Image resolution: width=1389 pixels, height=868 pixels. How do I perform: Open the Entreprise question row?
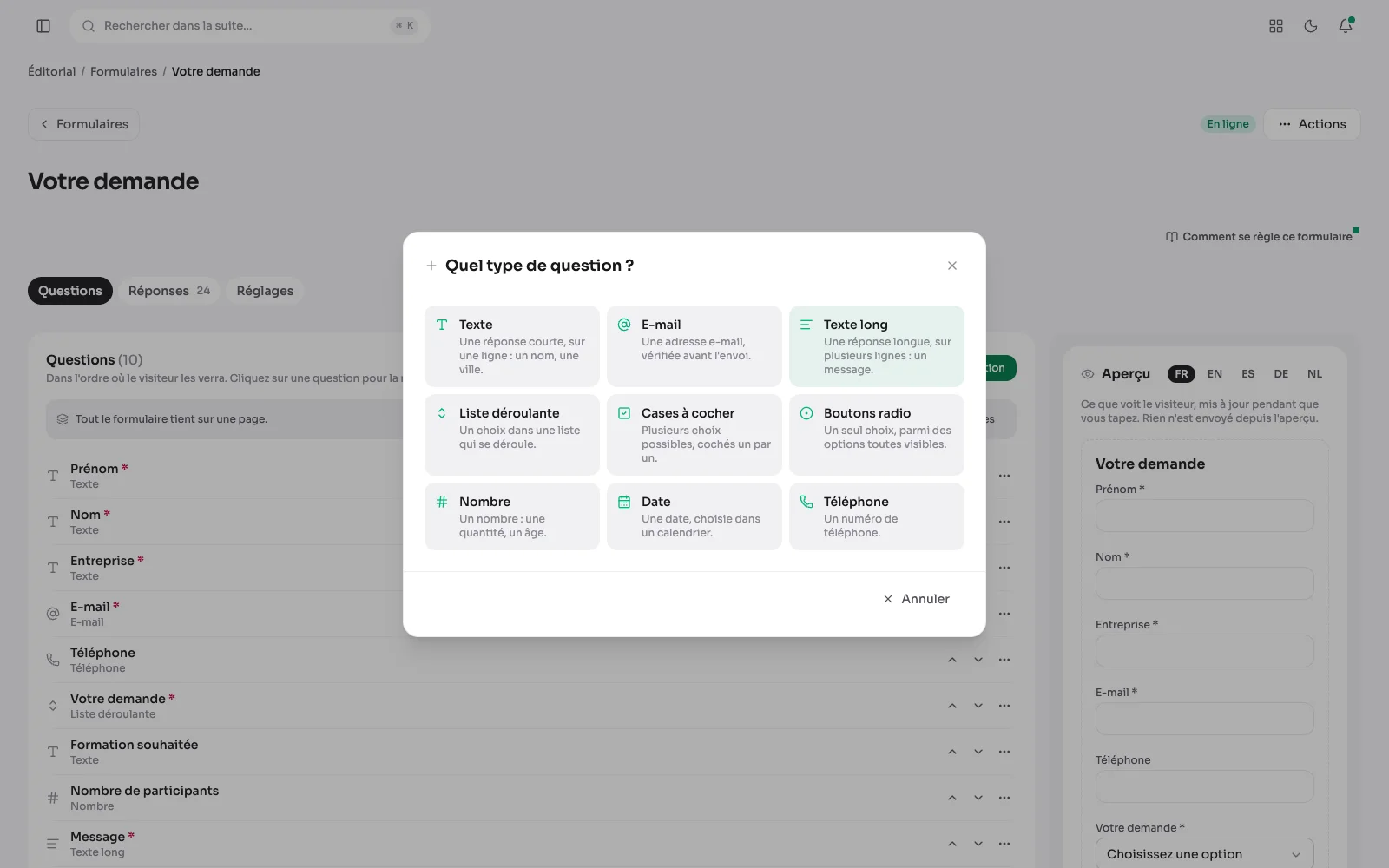(x=530, y=568)
